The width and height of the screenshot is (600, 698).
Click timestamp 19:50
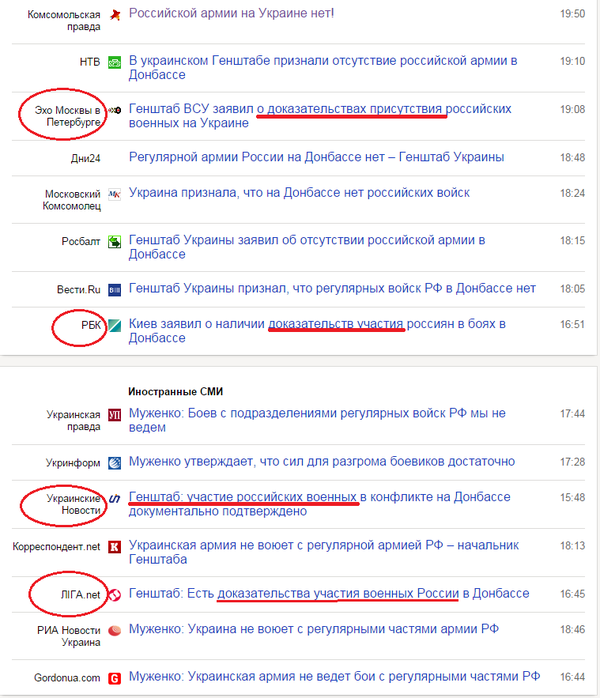572,14
